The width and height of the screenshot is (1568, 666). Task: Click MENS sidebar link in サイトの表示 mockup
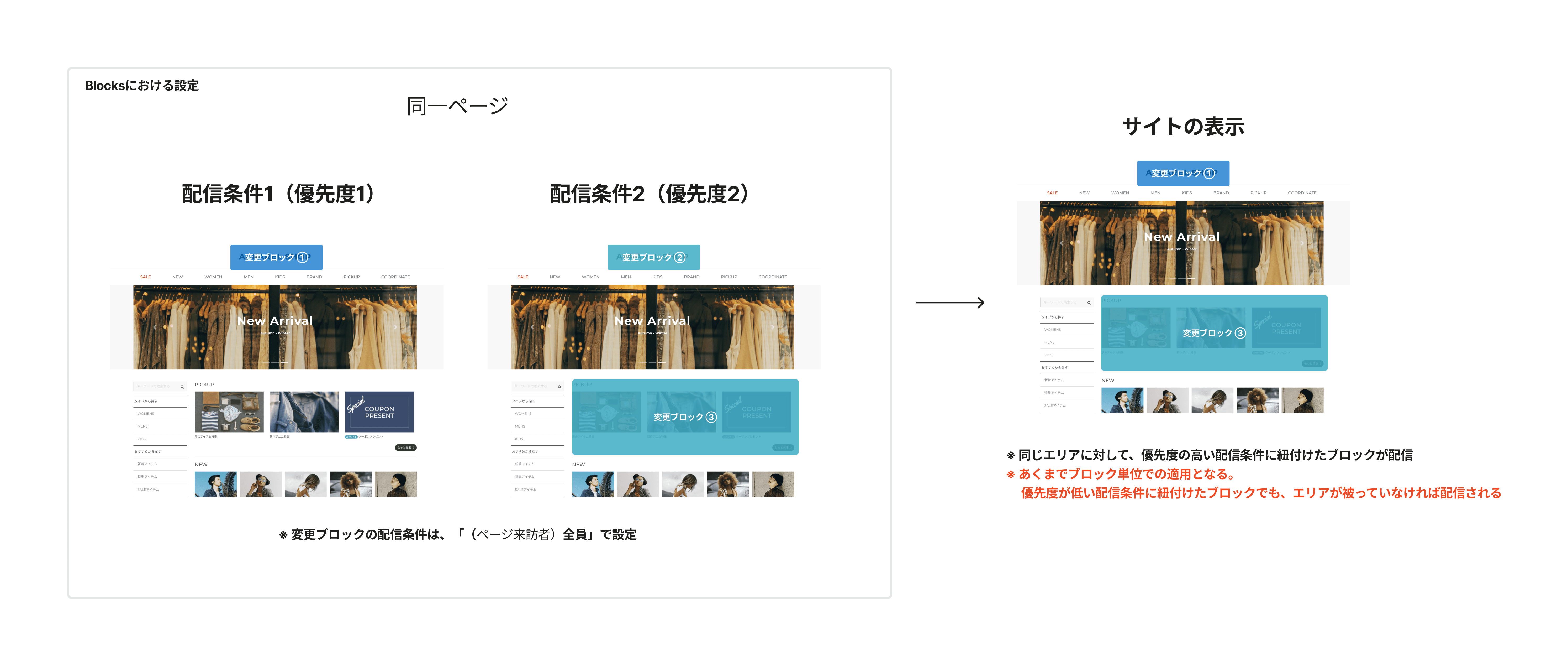pyautogui.click(x=1049, y=343)
